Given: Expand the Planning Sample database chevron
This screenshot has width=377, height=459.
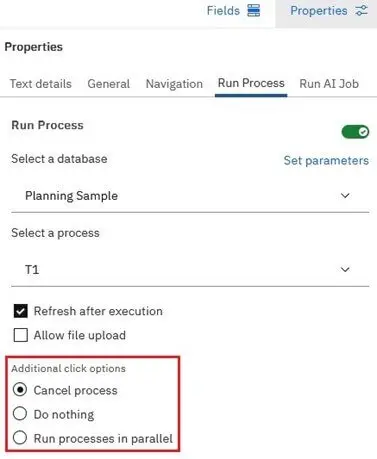Looking at the screenshot, I should coord(345,196).
